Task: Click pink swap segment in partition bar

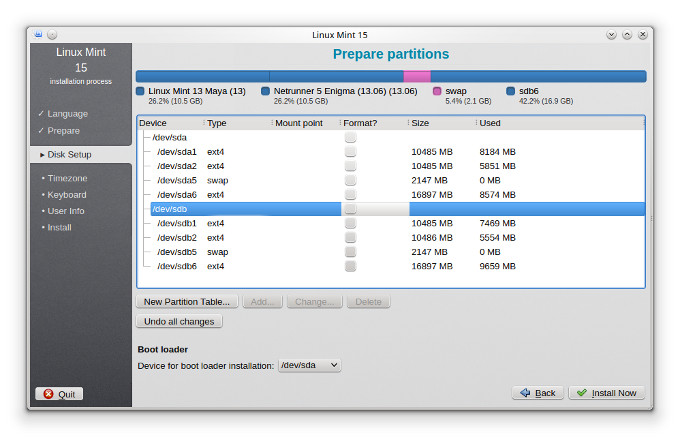Action: tap(417, 76)
